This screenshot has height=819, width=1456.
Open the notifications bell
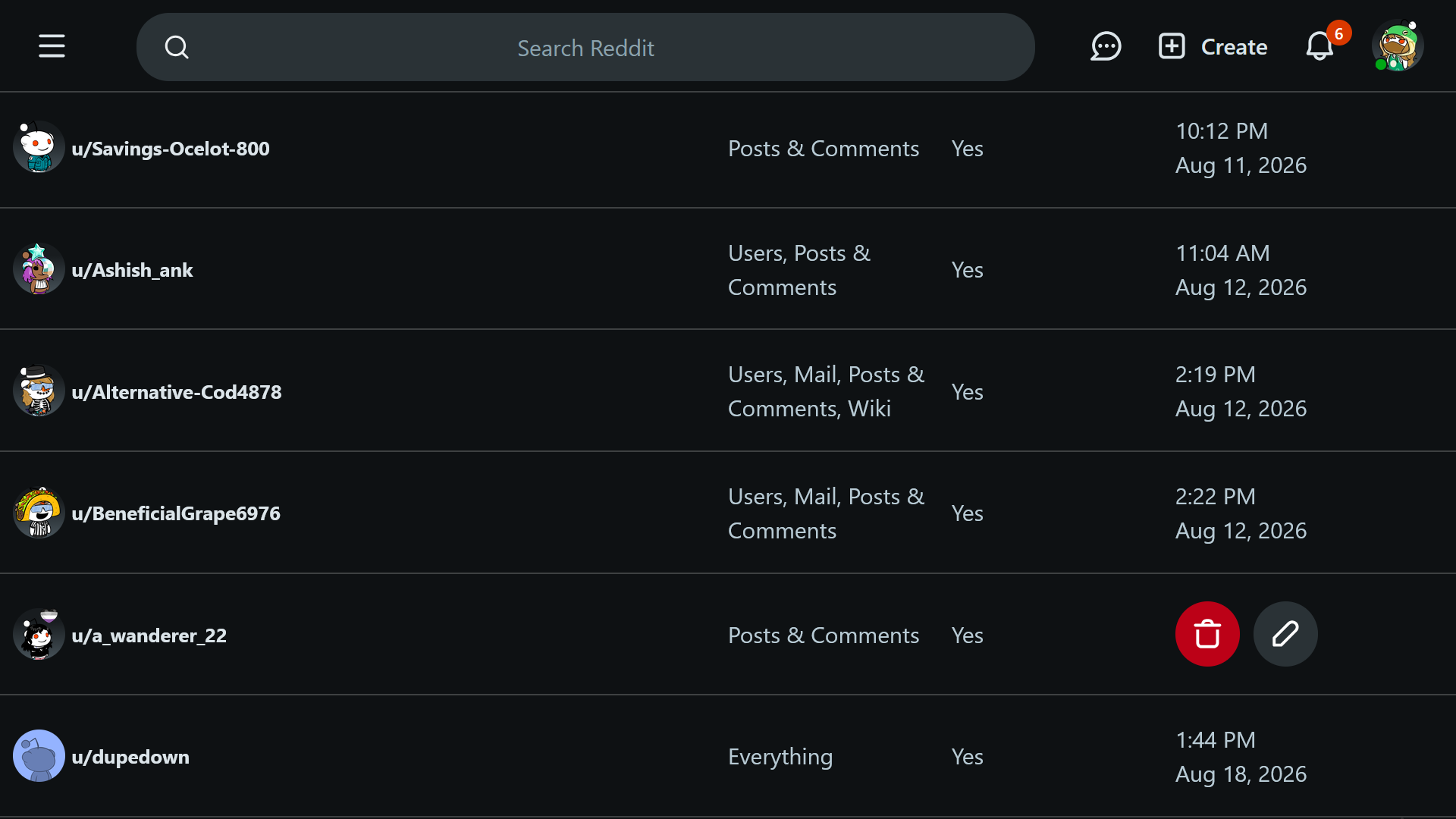pyautogui.click(x=1319, y=46)
